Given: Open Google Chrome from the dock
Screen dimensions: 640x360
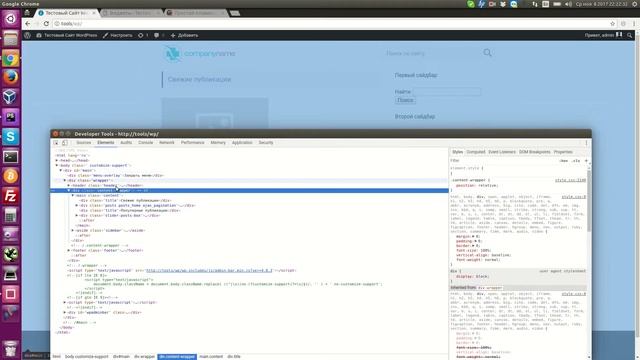Looking at the screenshot, I should pyautogui.click(x=11, y=58).
